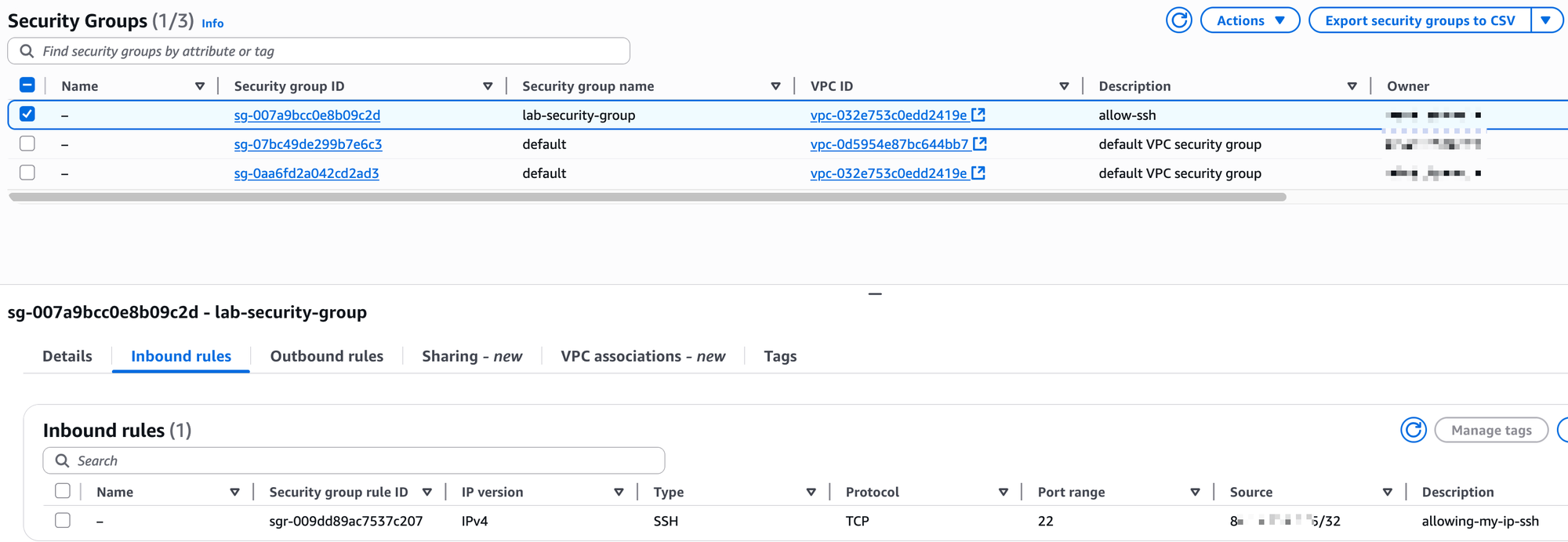Click the horizontal scrollbar under the table
Screen dimensions: 1568x542
(647, 197)
